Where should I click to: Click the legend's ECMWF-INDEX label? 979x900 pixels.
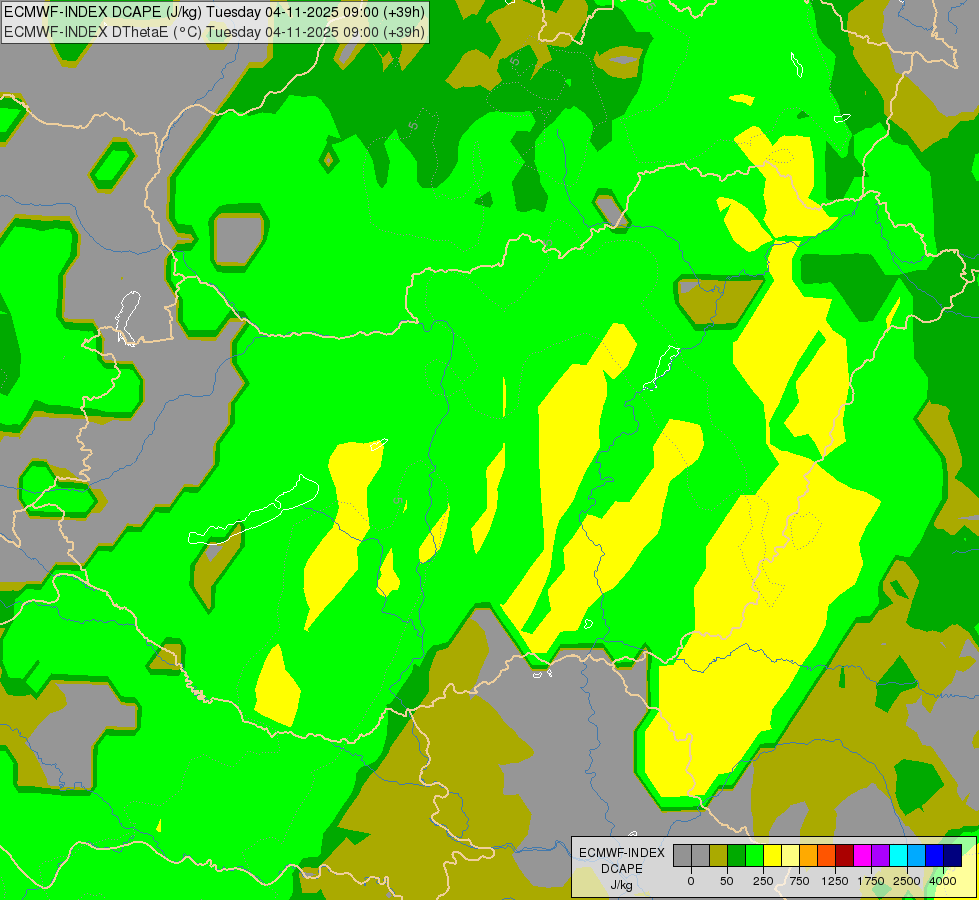tap(622, 853)
